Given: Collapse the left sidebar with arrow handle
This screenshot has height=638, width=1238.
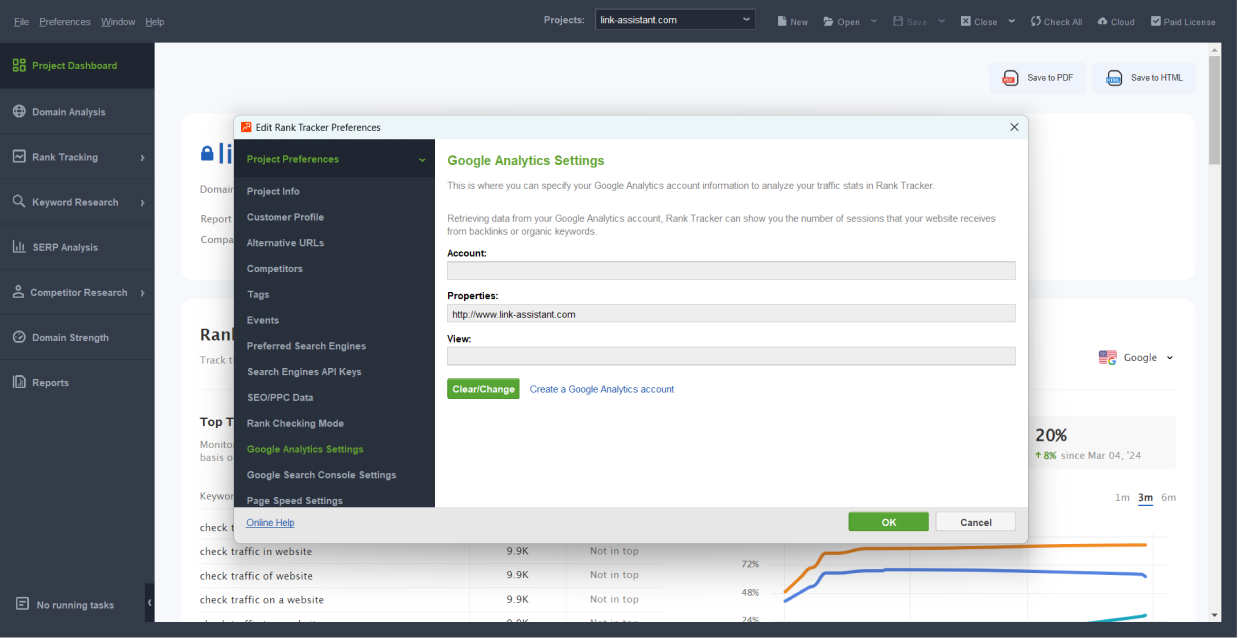Looking at the screenshot, I should coord(150,602).
